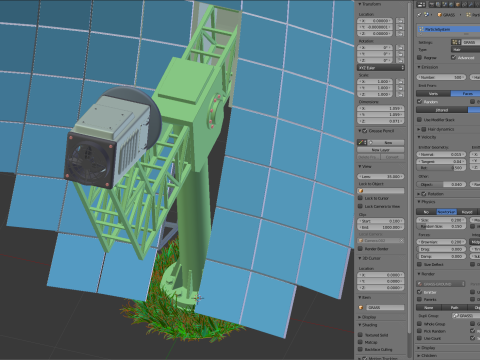Collapse the 3D Cursor panel
This screenshot has height=360, width=480.
click(x=360, y=258)
